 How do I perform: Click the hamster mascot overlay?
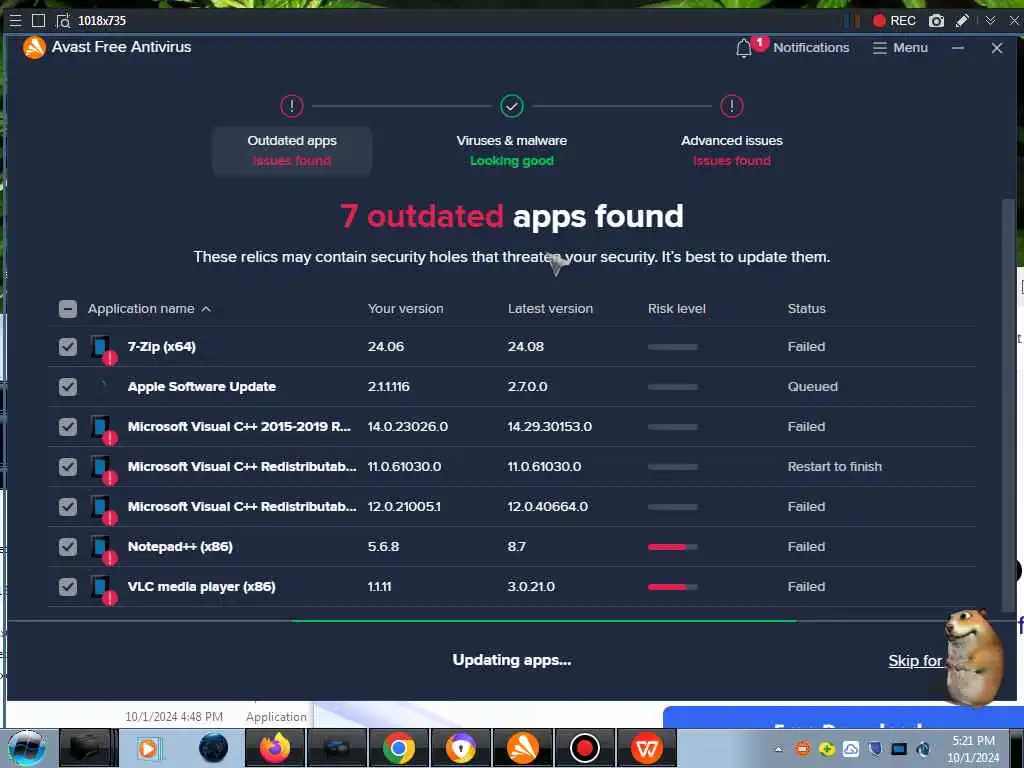[x=974, y=657]
